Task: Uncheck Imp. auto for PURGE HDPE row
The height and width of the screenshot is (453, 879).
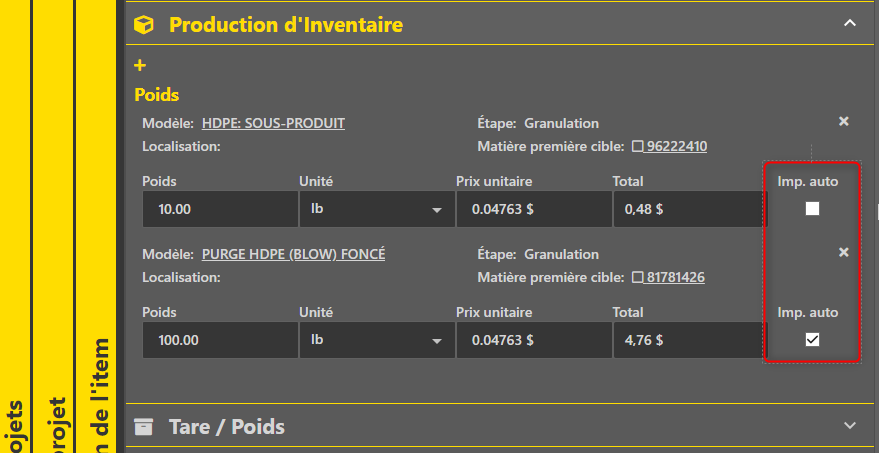Action: [x=812, y=339]
